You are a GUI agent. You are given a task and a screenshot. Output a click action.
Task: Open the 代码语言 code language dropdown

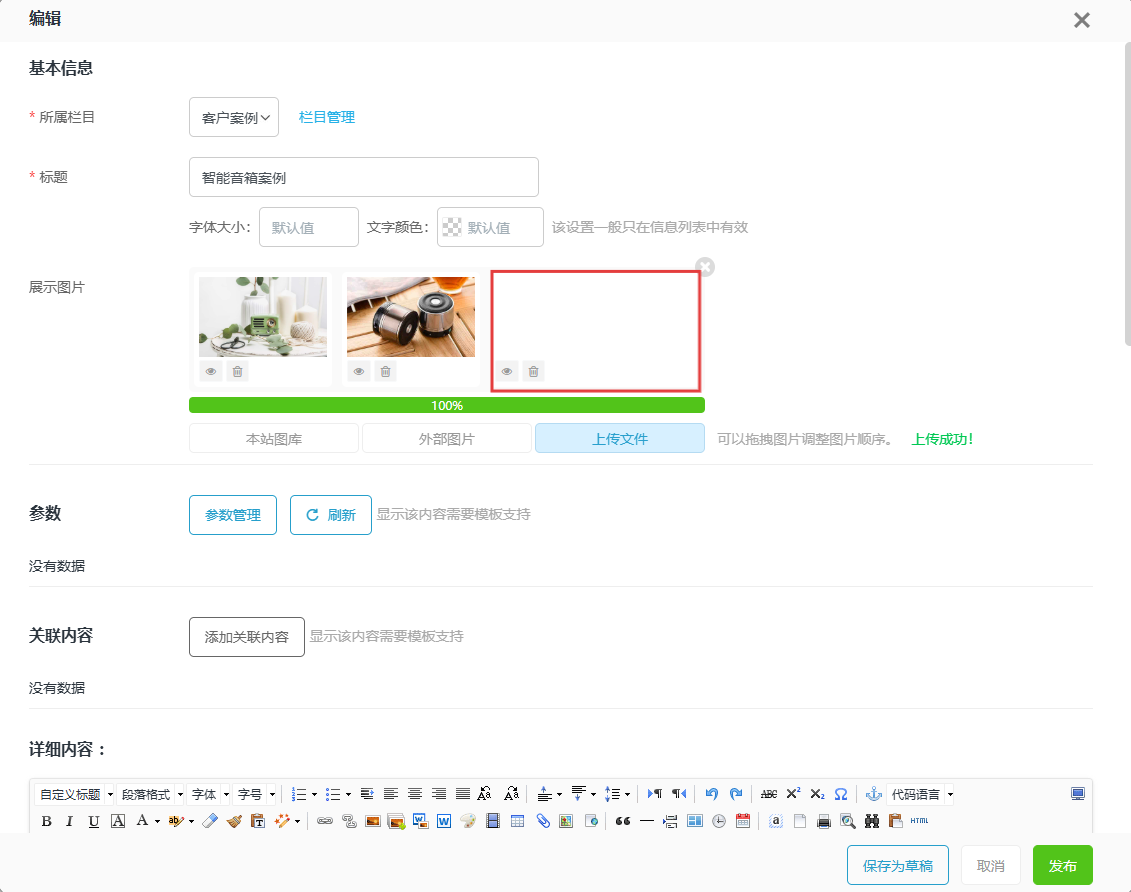click(x=920, y=794)
